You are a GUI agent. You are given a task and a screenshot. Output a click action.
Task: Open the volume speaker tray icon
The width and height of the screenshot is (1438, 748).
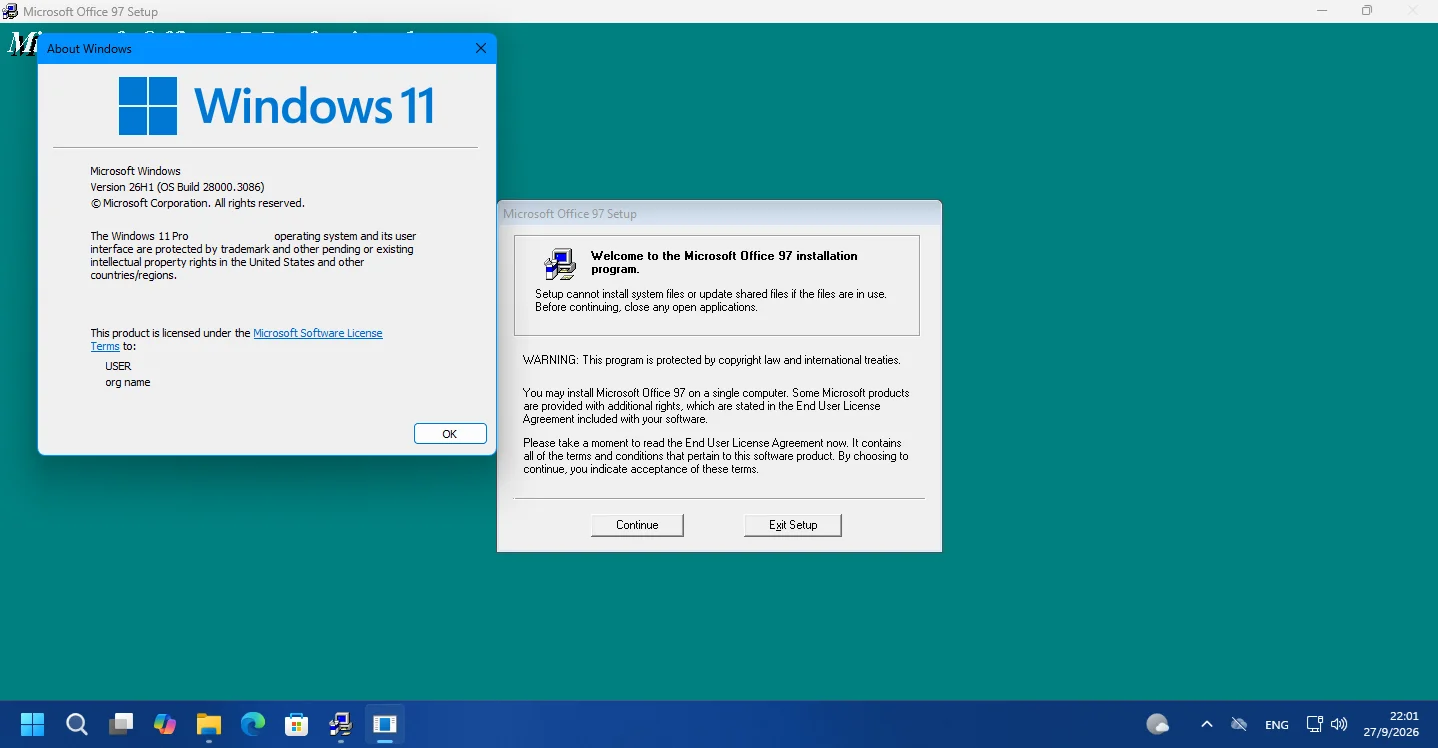point(1340,724)
